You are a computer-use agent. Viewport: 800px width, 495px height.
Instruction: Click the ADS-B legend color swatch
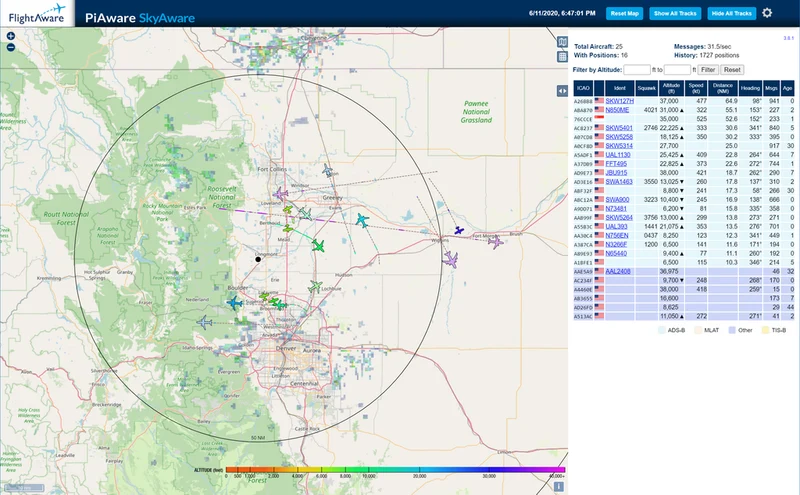coord(662,330)
